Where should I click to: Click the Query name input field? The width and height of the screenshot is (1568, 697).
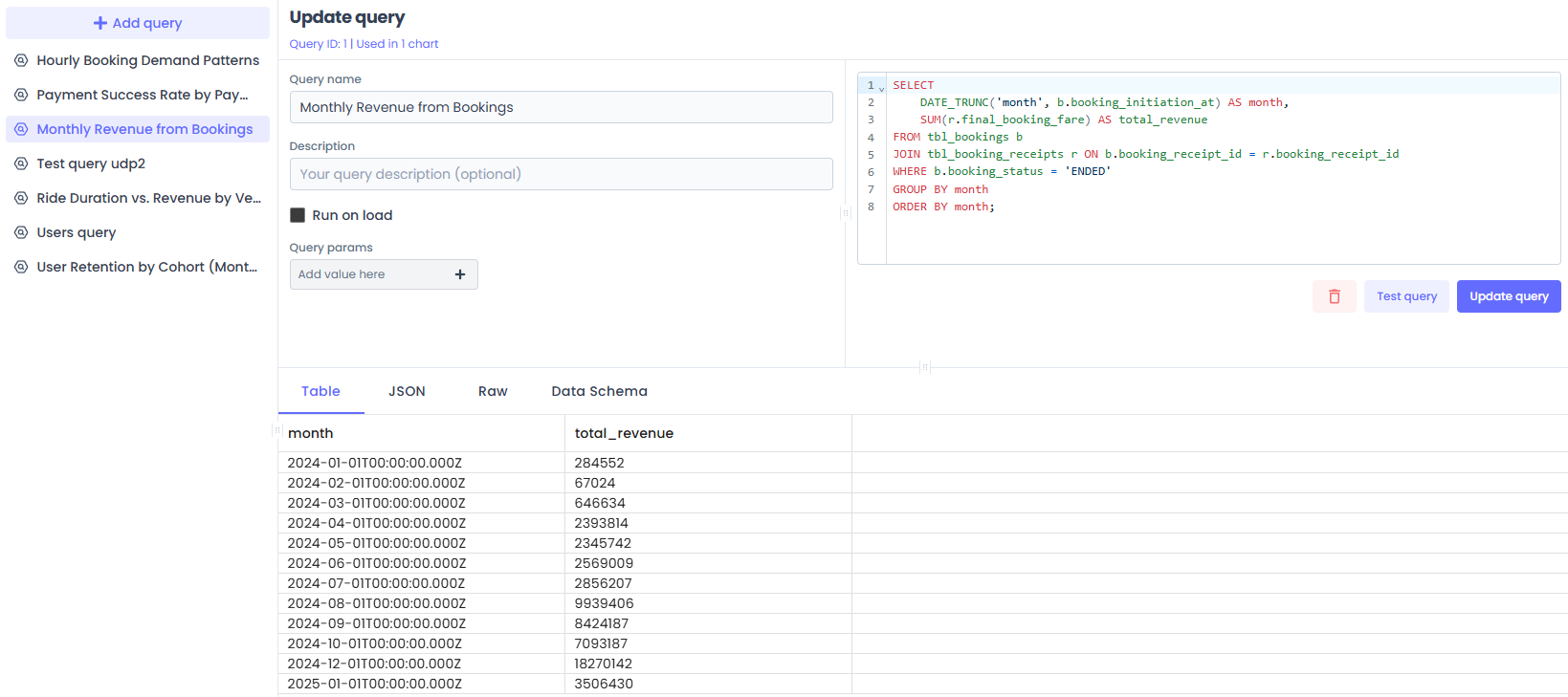point(561,107)
